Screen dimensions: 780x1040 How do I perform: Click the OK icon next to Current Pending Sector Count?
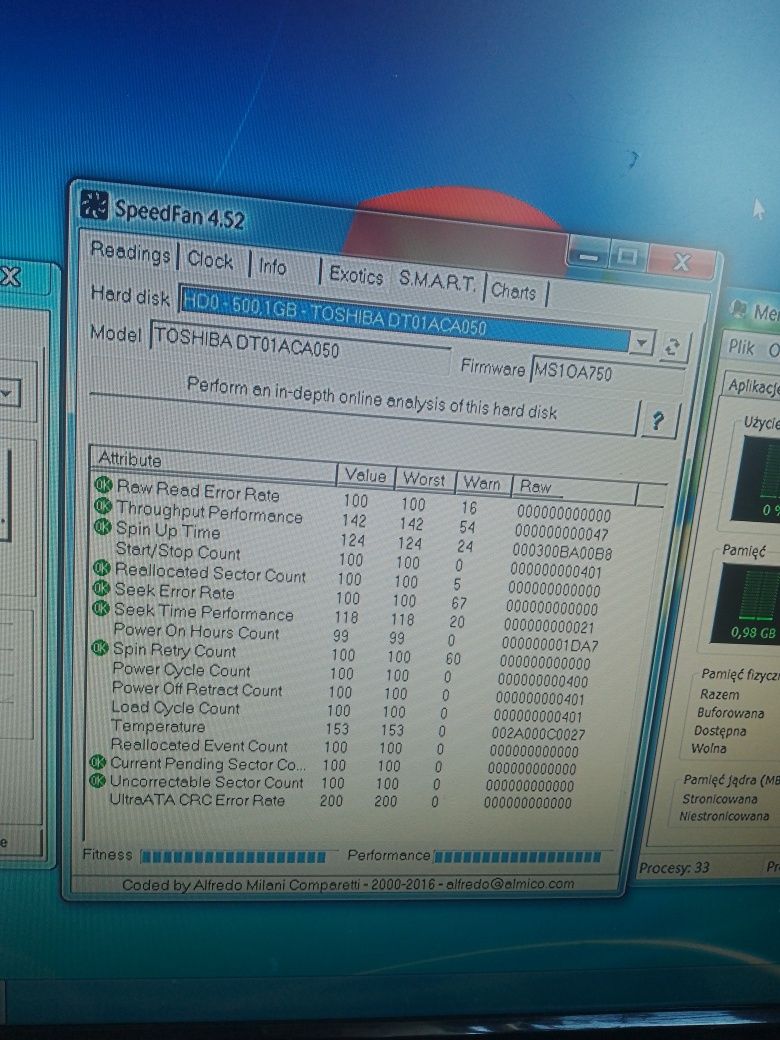pyautogui.click(x=98, y=762)
